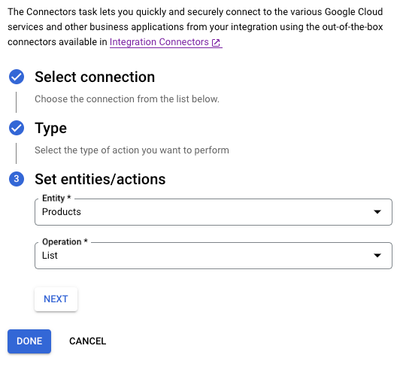The width and height of the screenshot is (400, 379).
Task: Click the CANCEL button
Action: 87,341
